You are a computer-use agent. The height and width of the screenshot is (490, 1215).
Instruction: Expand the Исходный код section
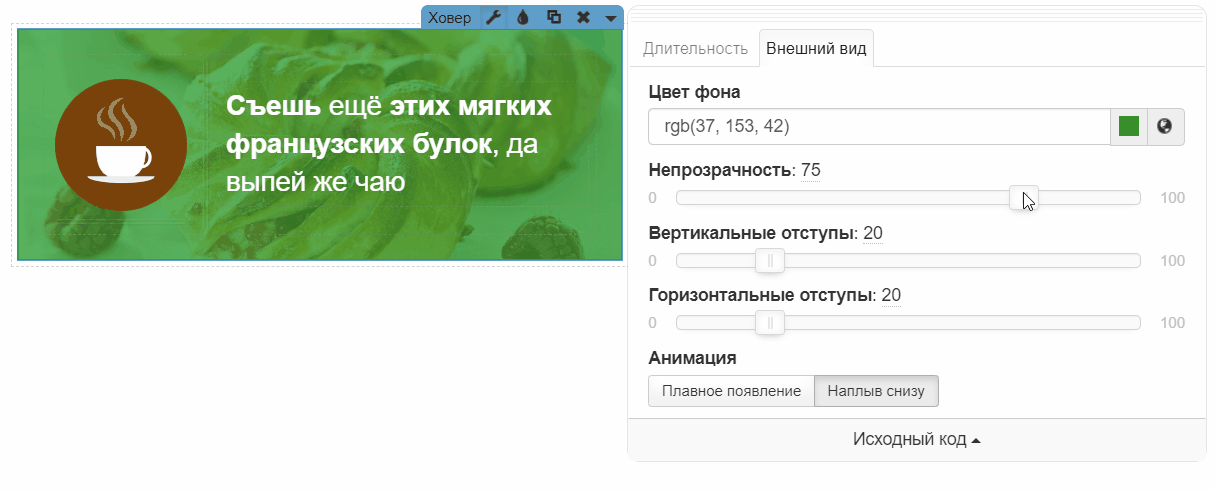[916, 440]
